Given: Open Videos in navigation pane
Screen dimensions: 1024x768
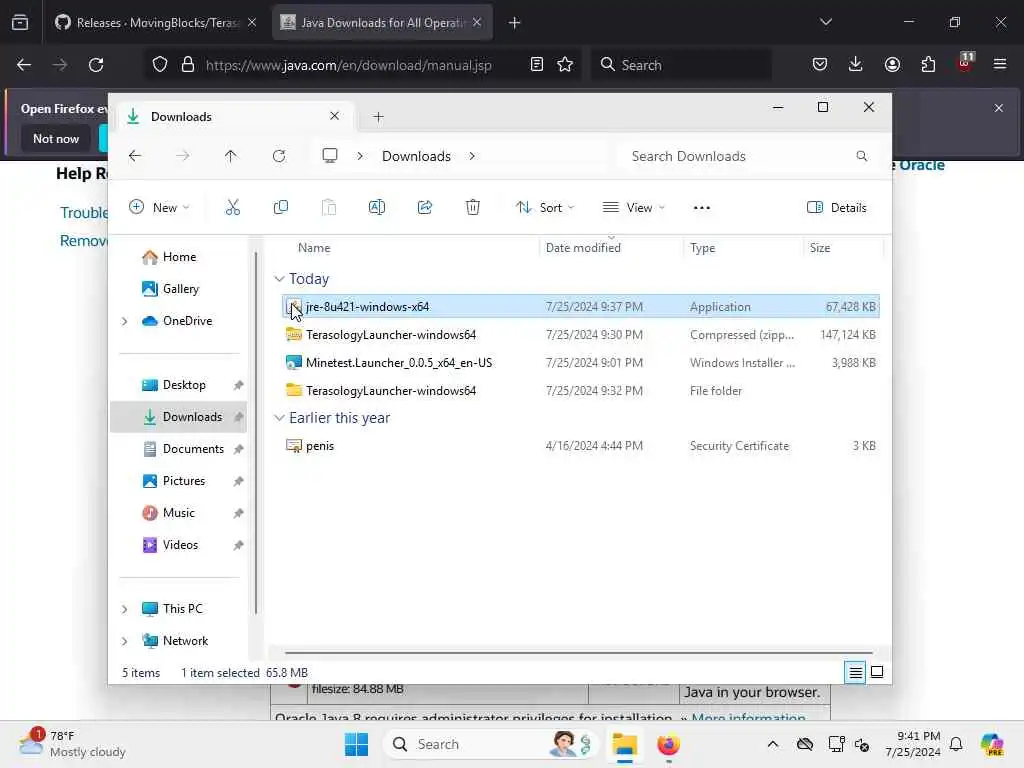Looking at the screenshot, I should [178, 545].
